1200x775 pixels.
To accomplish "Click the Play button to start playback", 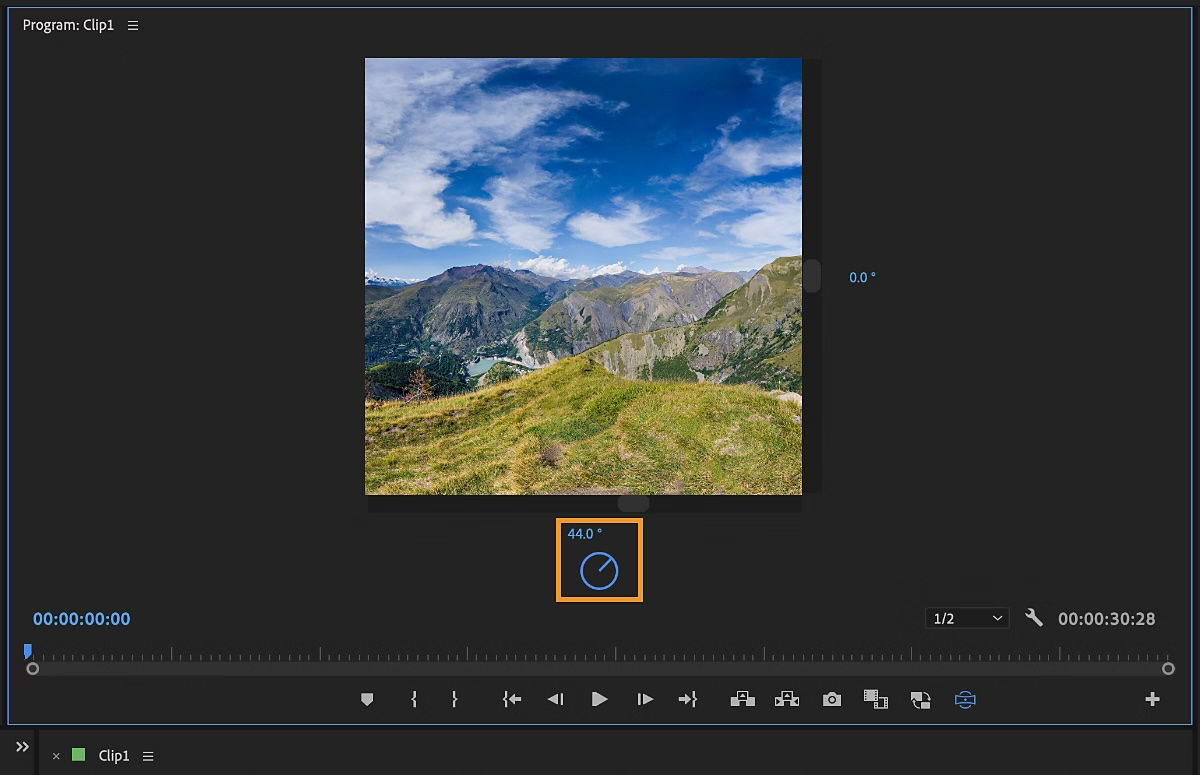I will (x=600, y=699).
